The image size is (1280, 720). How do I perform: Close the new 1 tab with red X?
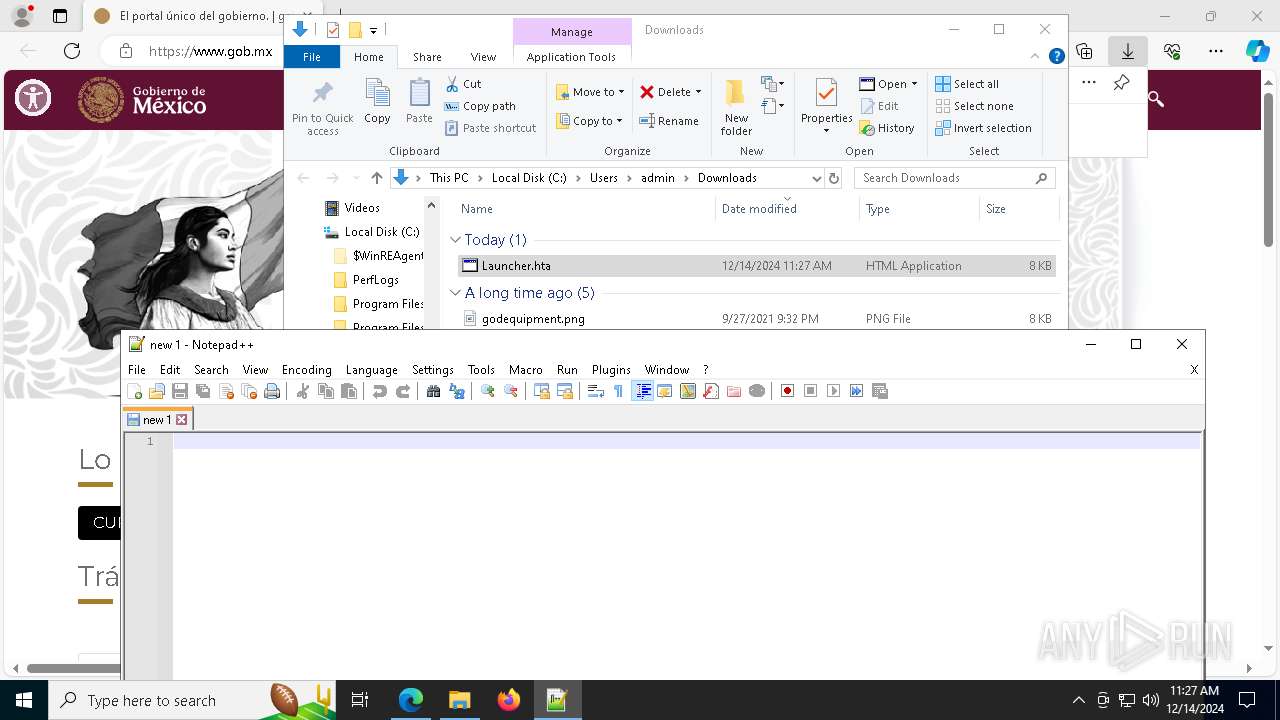coord(181,420)
